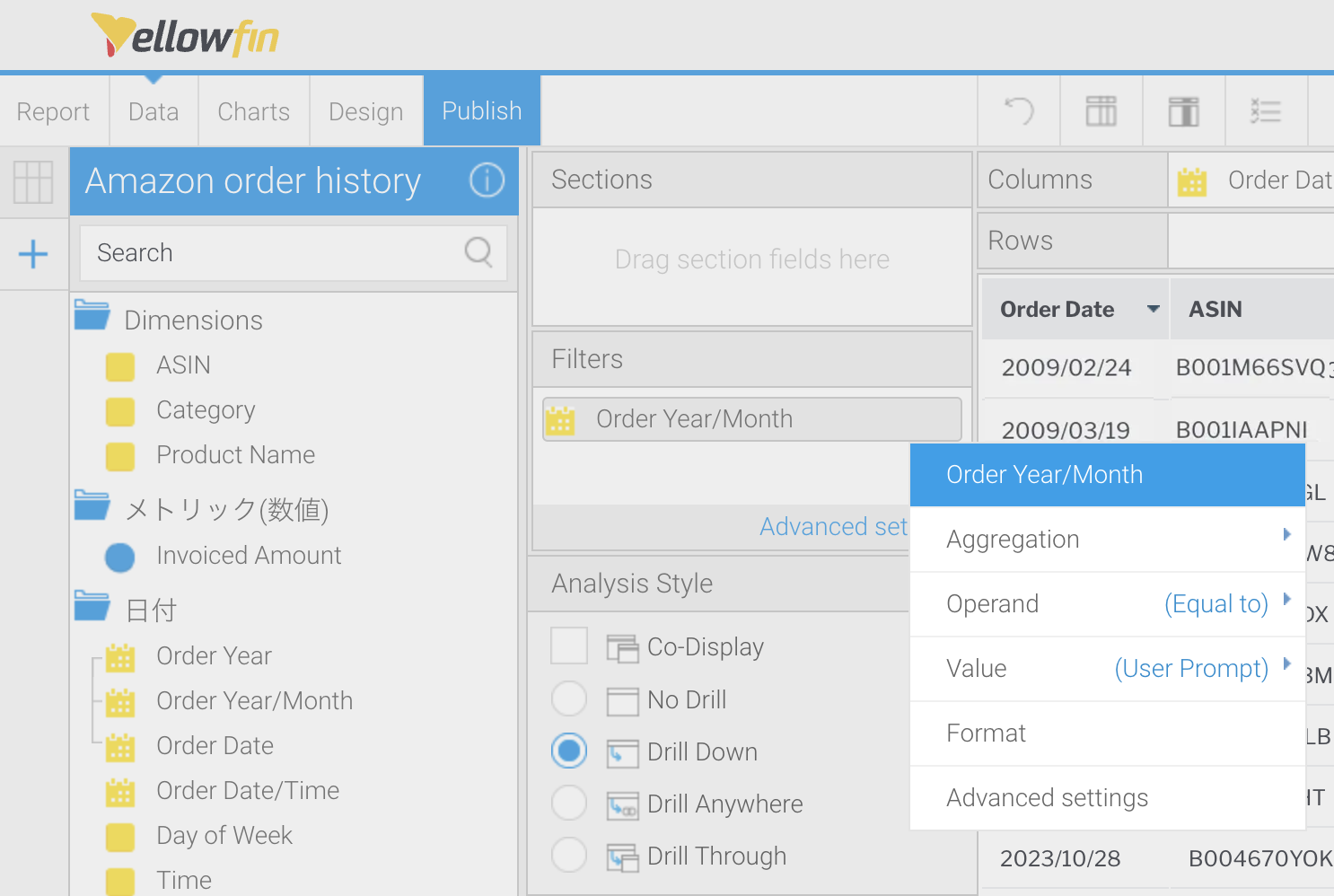Image resolution: width=1334 pixels, height=896 pixels.
Task: Click the Order Year/Month filter field
Action: pyautogui.click(x=752, y=419)
